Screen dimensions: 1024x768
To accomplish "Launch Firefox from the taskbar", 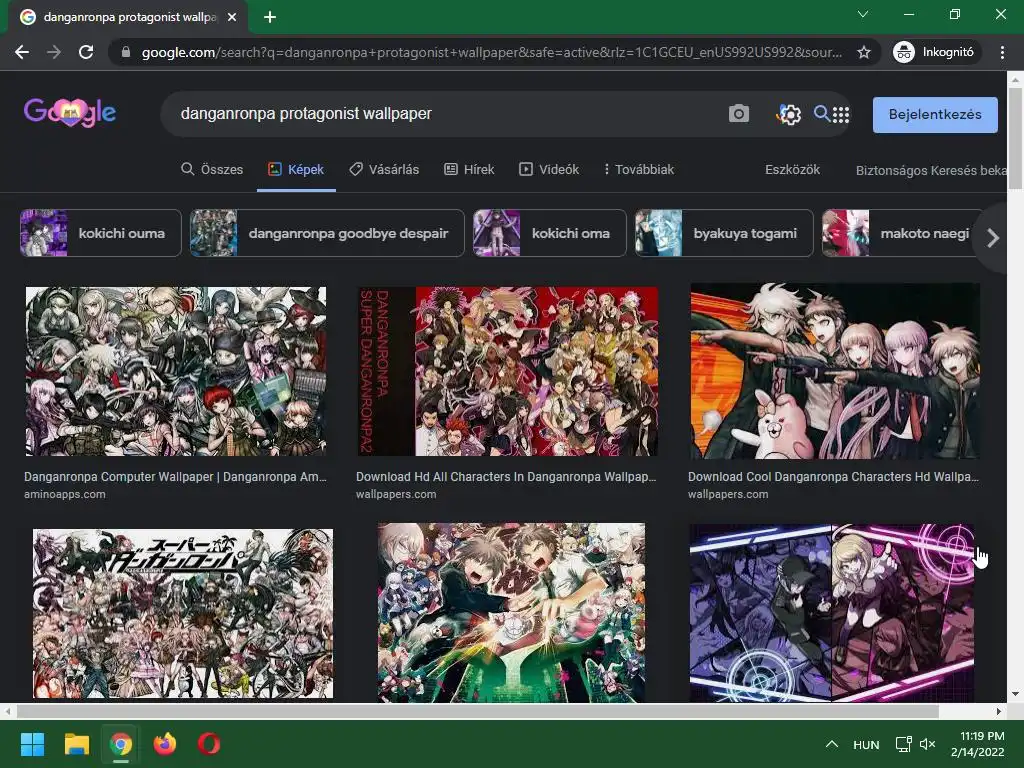I will point(165,744).
